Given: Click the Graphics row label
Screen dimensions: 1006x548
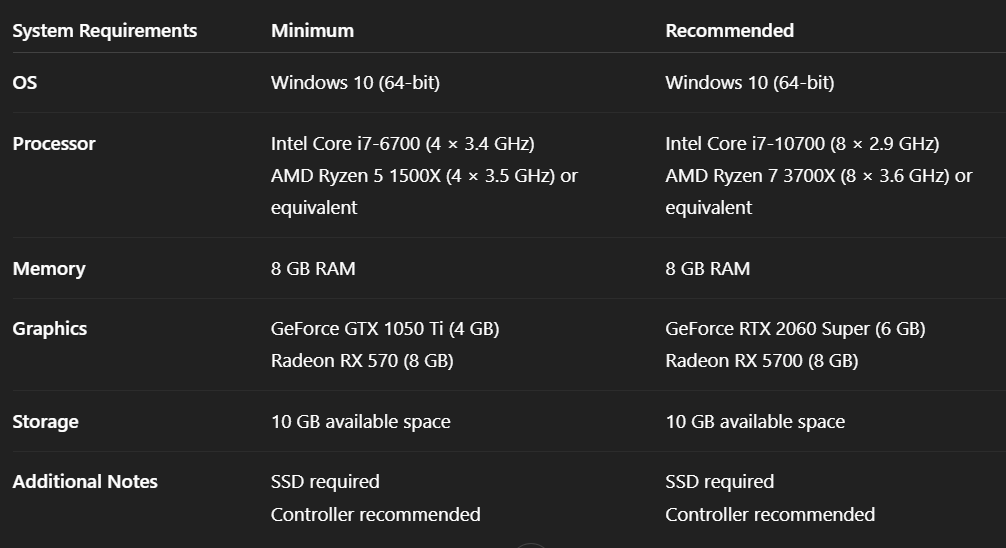Looking at the screenshot, I should pos(49,329).
